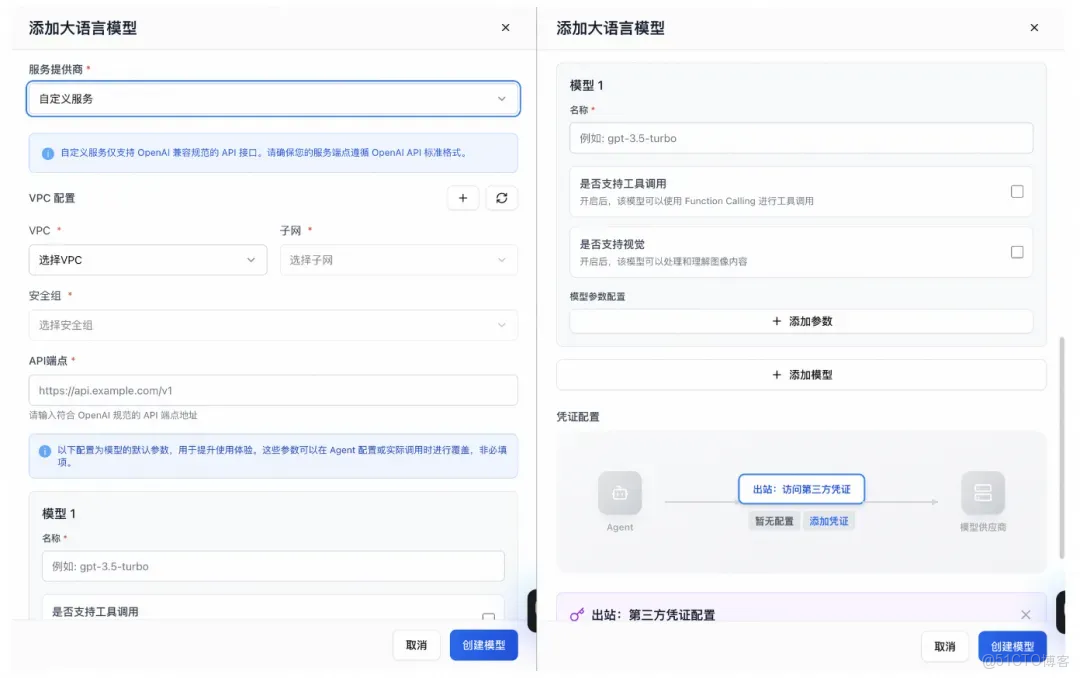Enable 是否支持视觉 for 模型 1
This screenshot has width=1080, height=678.
[x=1017, y=252]
